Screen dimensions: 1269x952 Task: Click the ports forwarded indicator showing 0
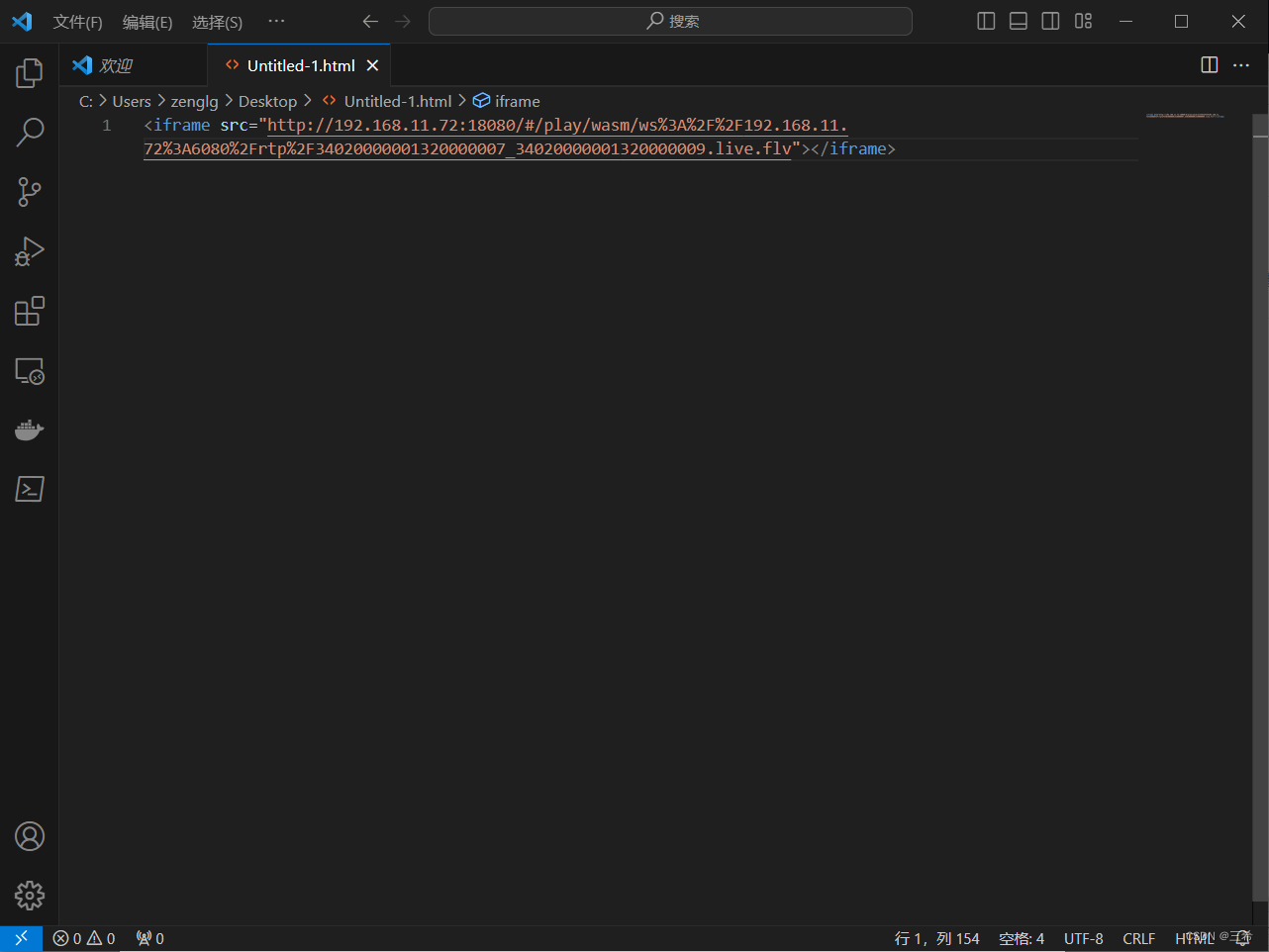[x=150, y=938]
